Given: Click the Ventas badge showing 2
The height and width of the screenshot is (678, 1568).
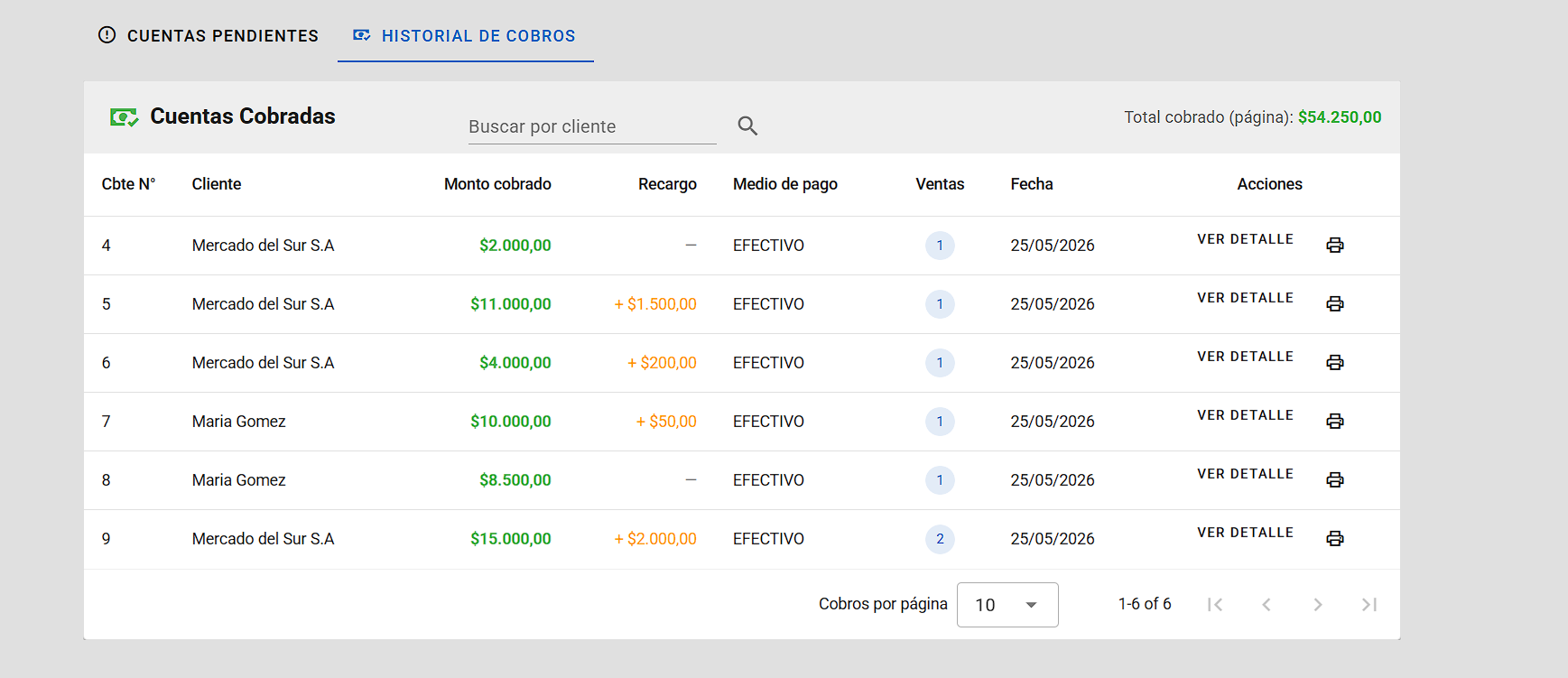Looking at the screenshot, I should click(x=940, y=539).
